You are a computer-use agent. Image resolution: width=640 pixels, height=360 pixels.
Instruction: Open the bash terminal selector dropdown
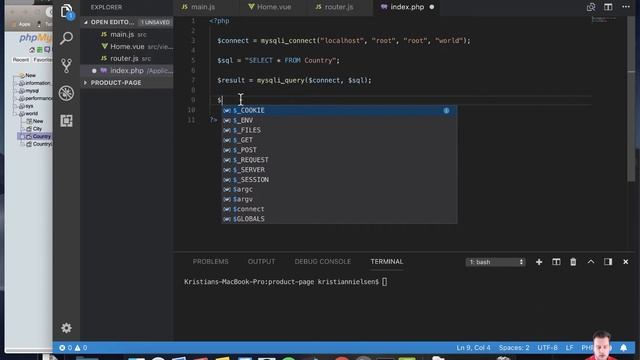pyautogui.click(x=495, y=262)
